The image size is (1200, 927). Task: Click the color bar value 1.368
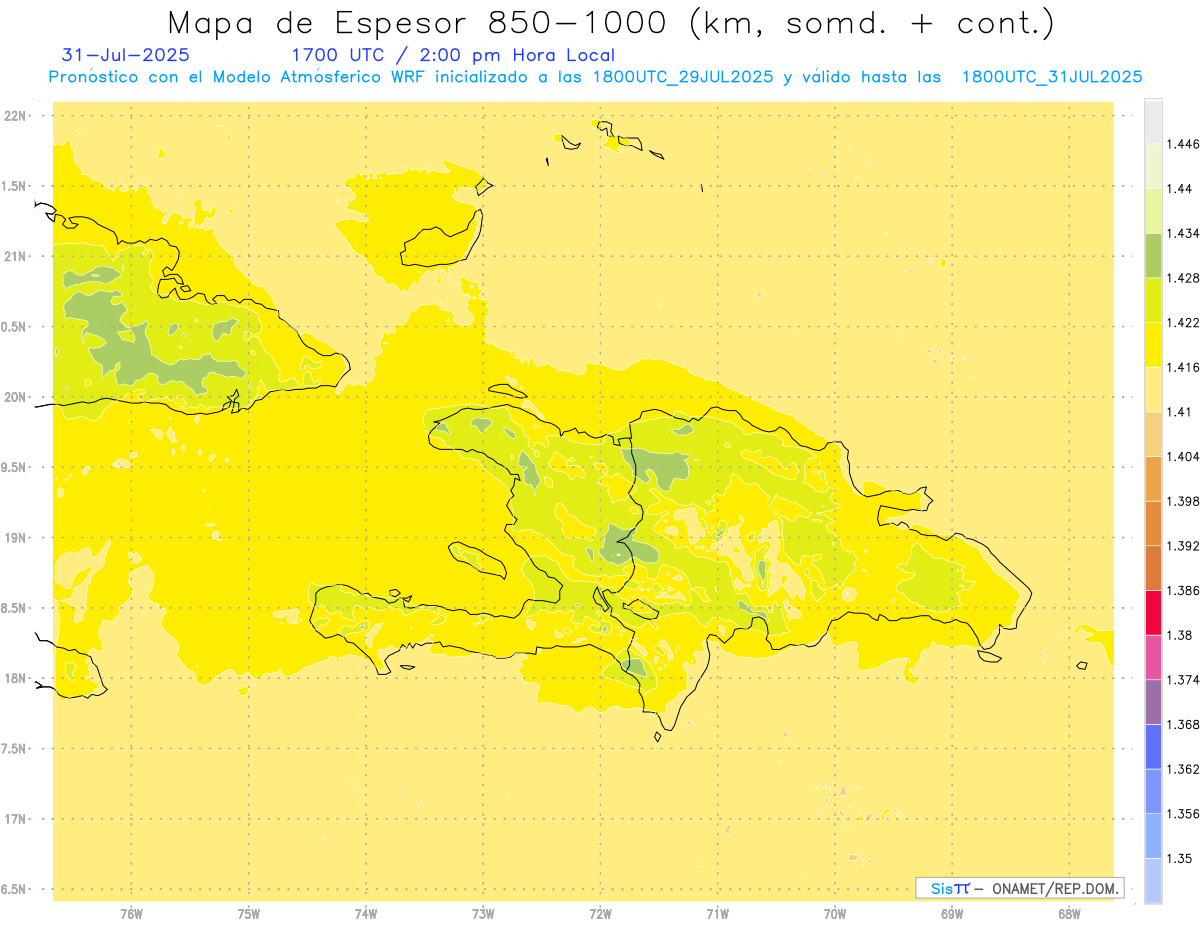(1185, 725)
